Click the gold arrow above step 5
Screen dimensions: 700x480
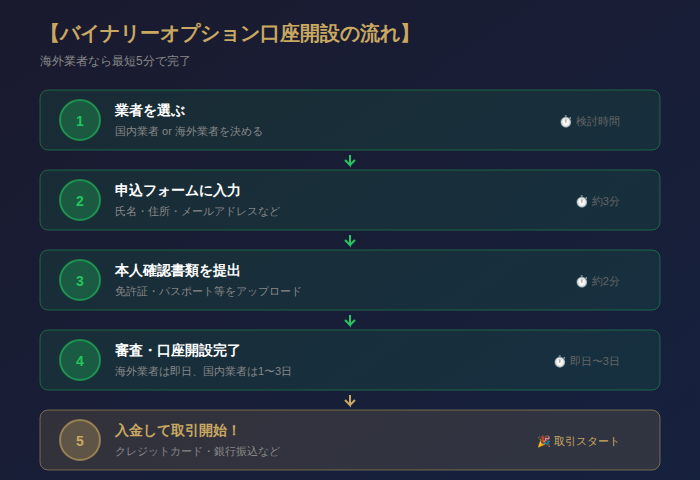(350, 401)
